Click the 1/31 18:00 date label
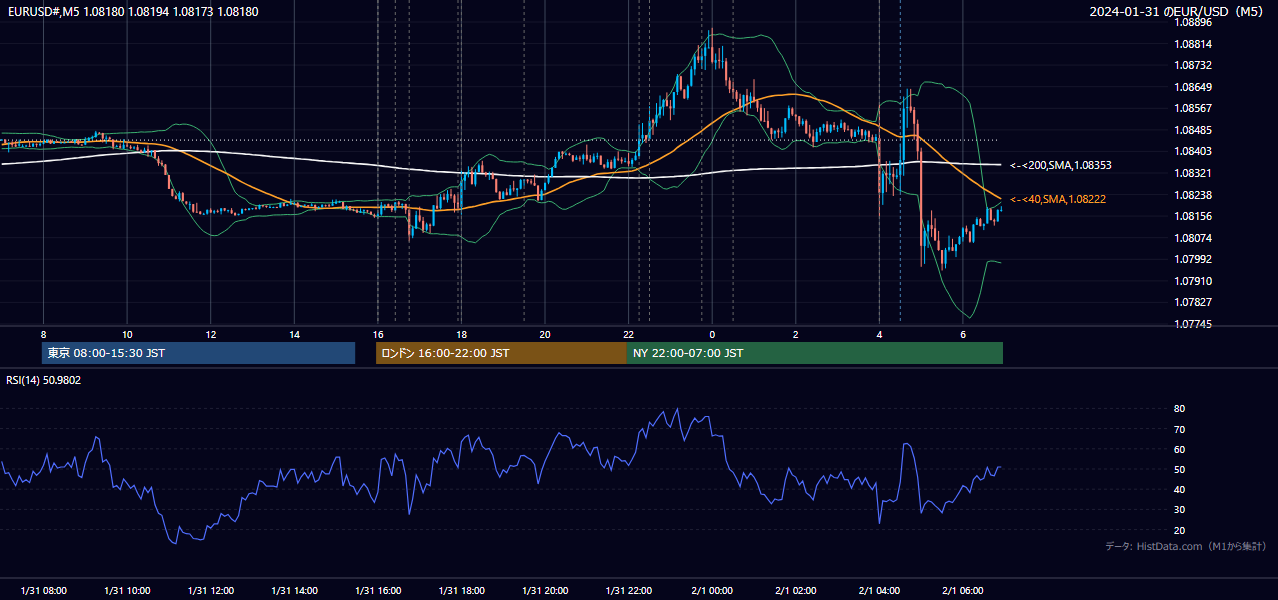Viewport: 1278px width, 600px height. 461,591
